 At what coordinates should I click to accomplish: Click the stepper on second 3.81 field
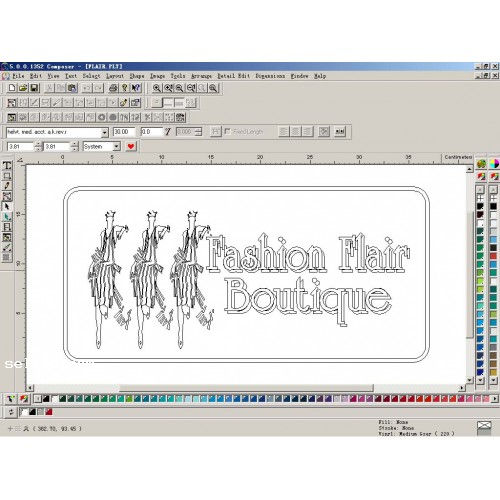tap(74, 146)
